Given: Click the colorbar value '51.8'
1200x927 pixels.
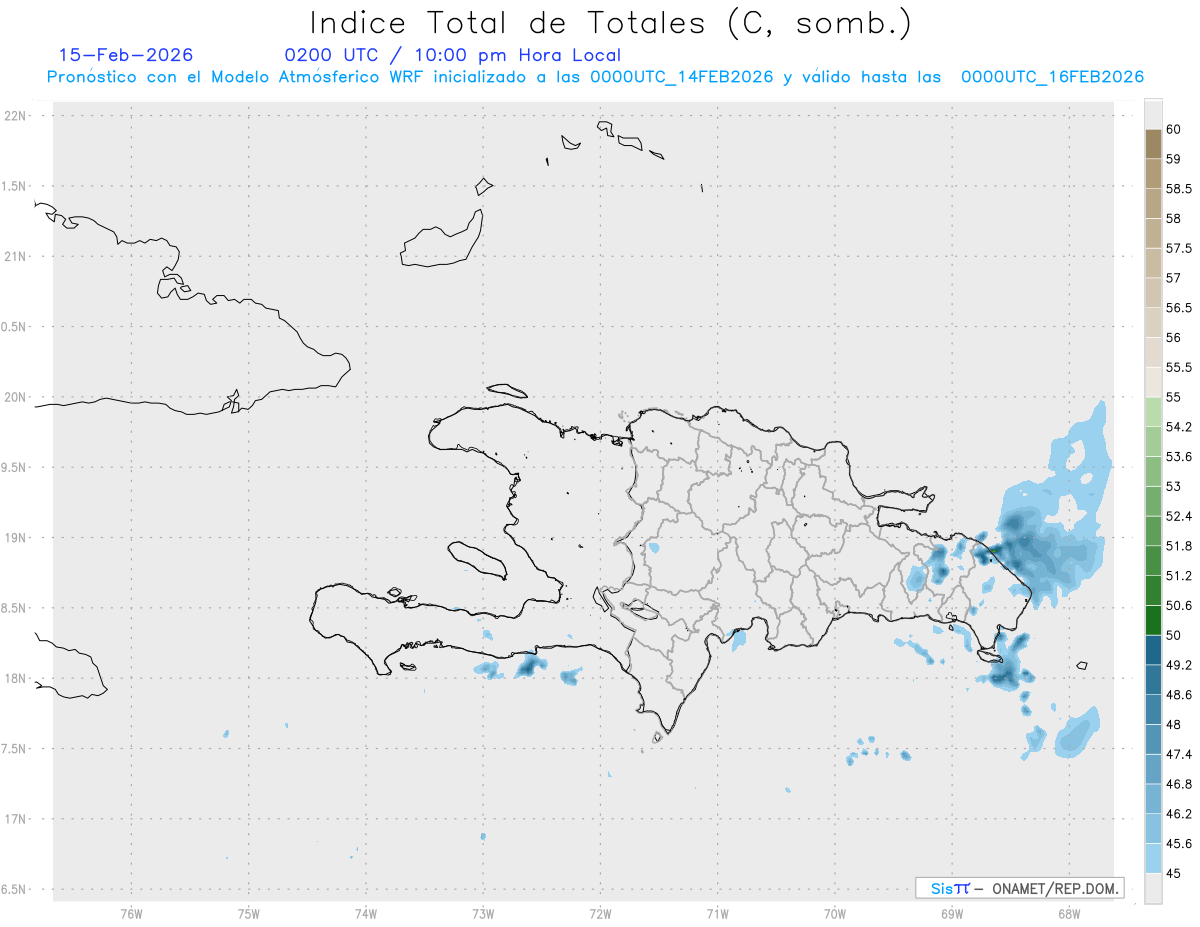Looking at the screenshot, I should 1179,546.
